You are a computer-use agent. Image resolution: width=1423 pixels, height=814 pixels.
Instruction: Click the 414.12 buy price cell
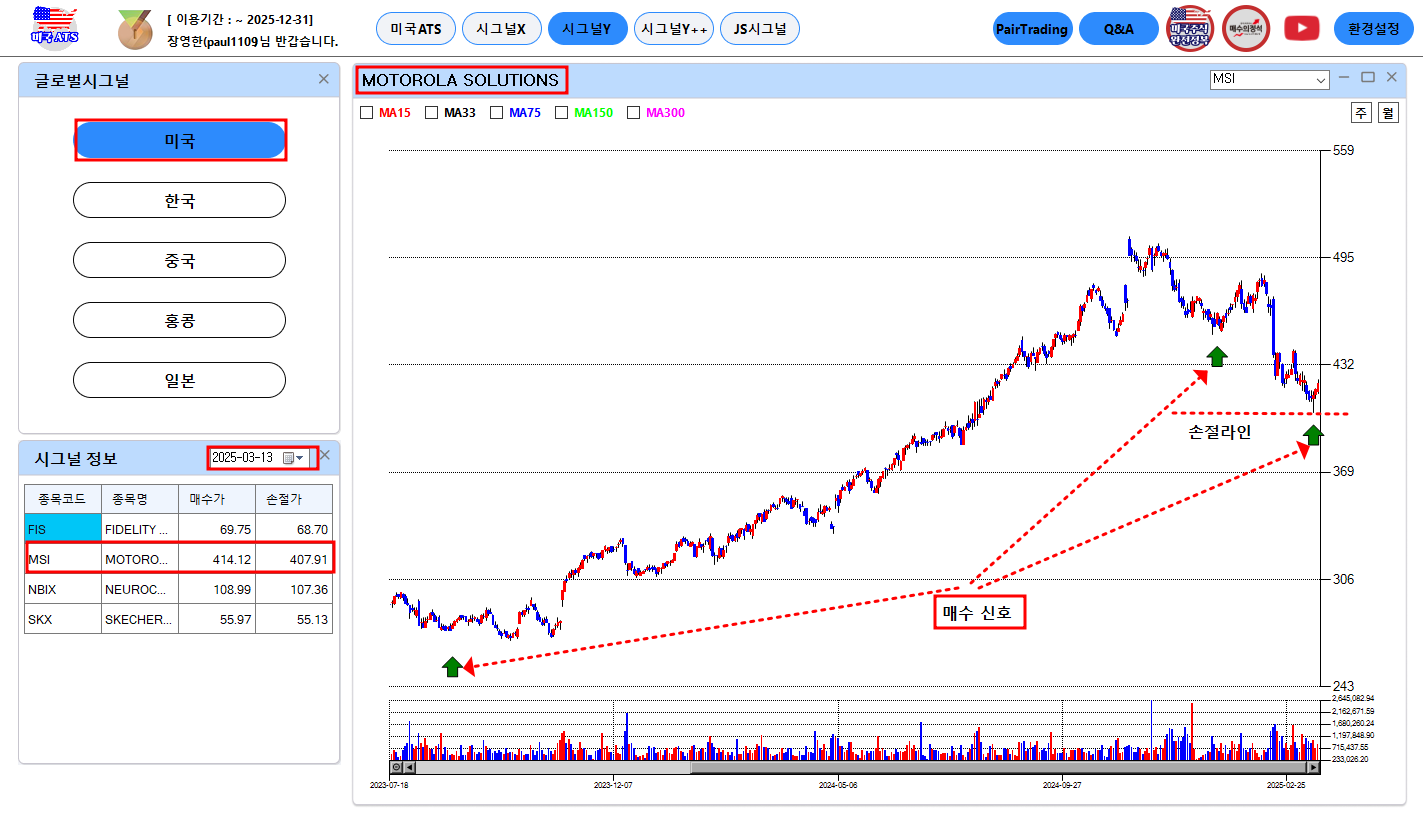click(x=217, y=559)
